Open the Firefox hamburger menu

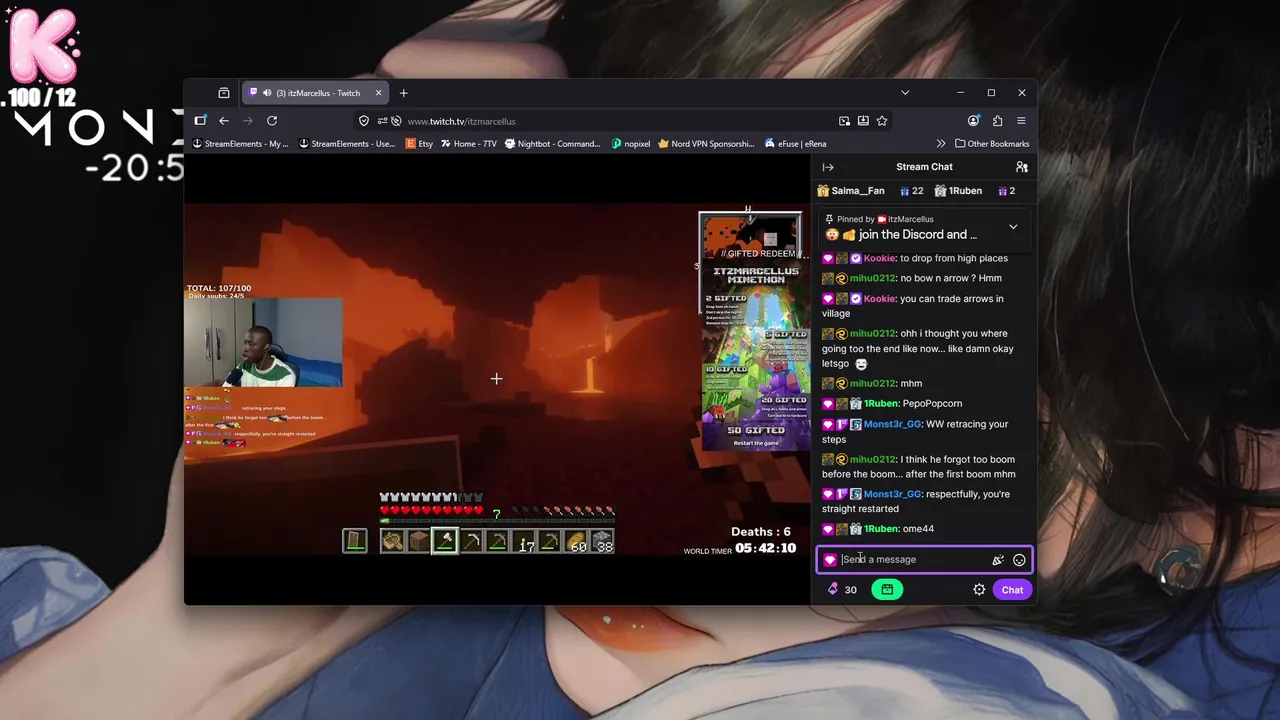[1021, 121]
